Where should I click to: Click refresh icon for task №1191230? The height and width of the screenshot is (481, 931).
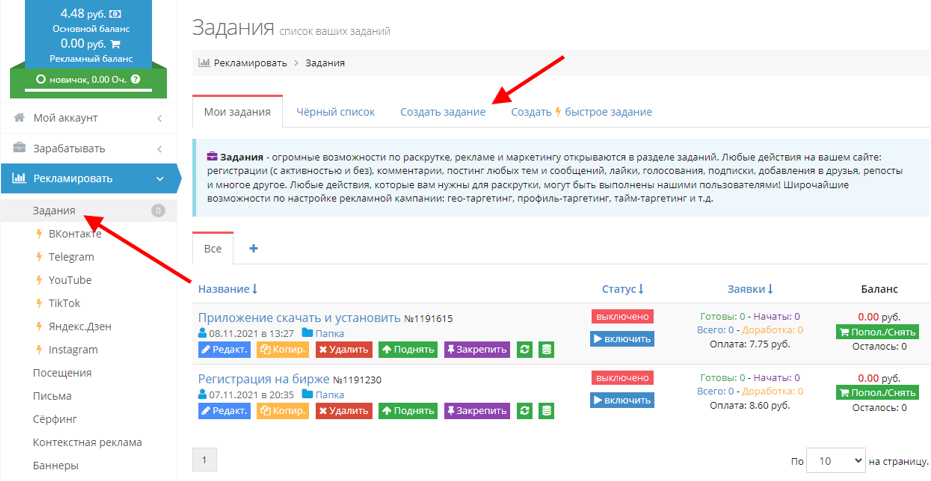tap(524, 411)
